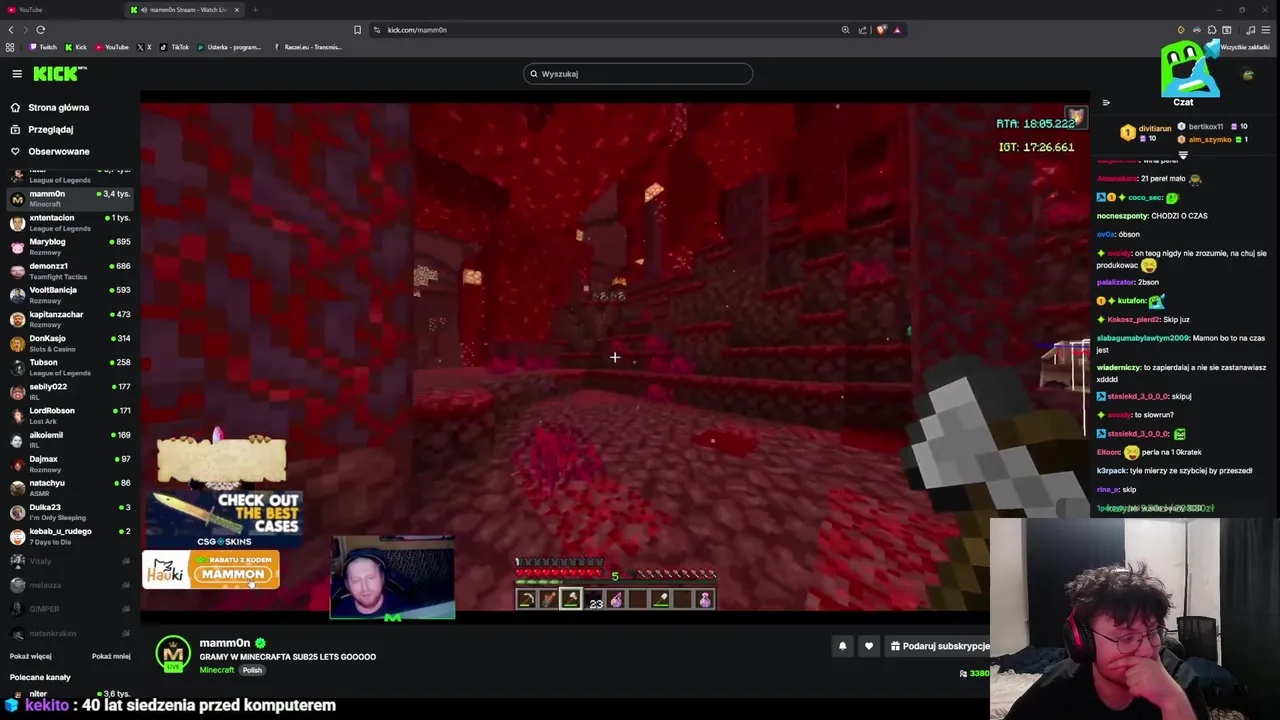Go to Kick home via the logo
The width and height of the screenshot is (1280, 720).
(x=60, y=74)
